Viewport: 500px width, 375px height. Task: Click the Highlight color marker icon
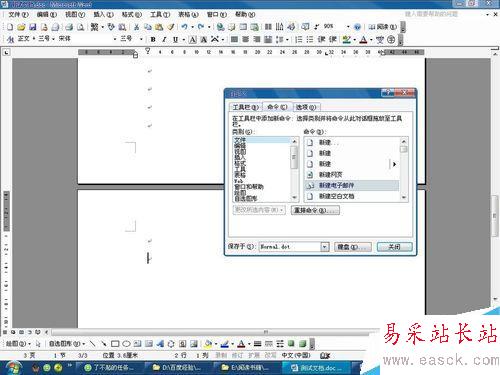click(x=347, y=39)
